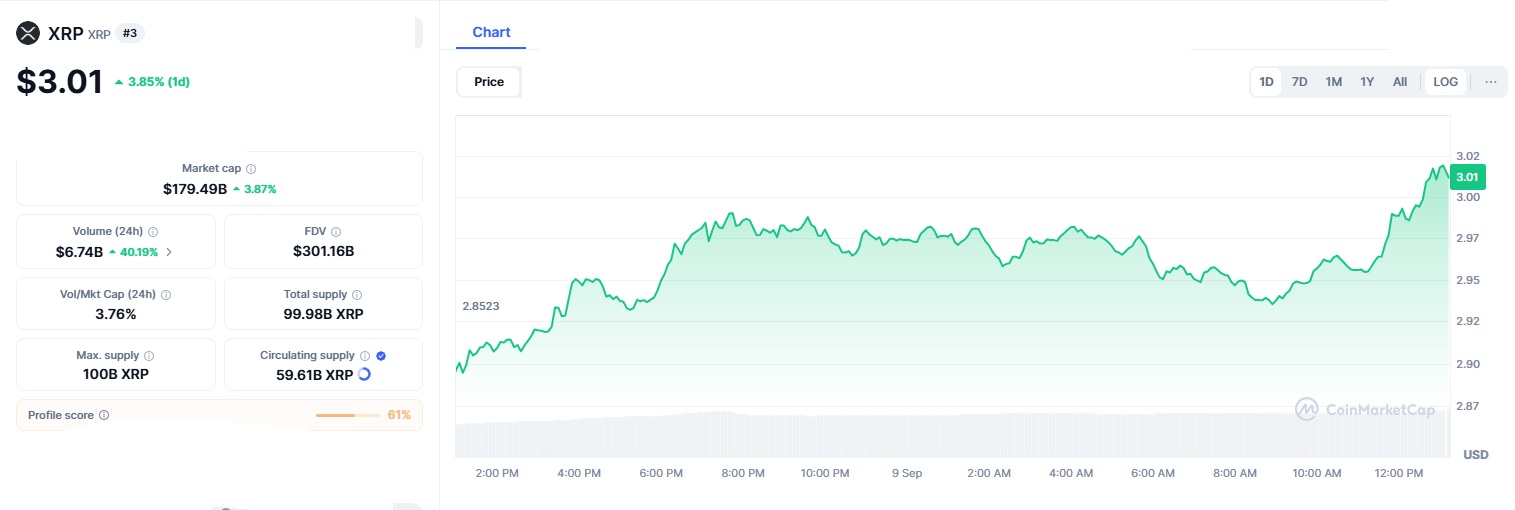Click the $6.74B volume value
The image size is (1515, 510).
coord(79,252)
